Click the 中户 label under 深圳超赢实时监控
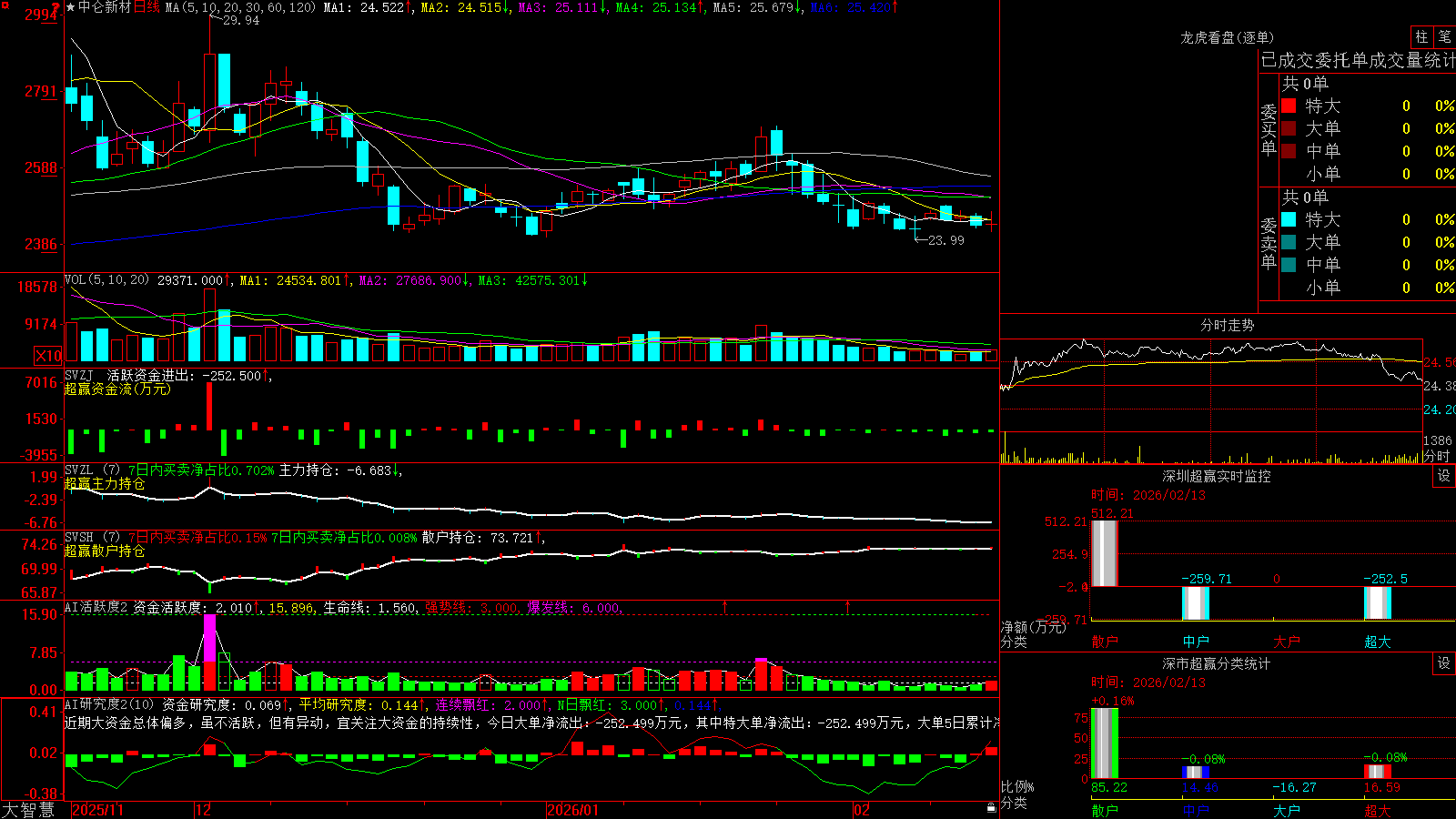1456x819 pixels. [1196, 642]
